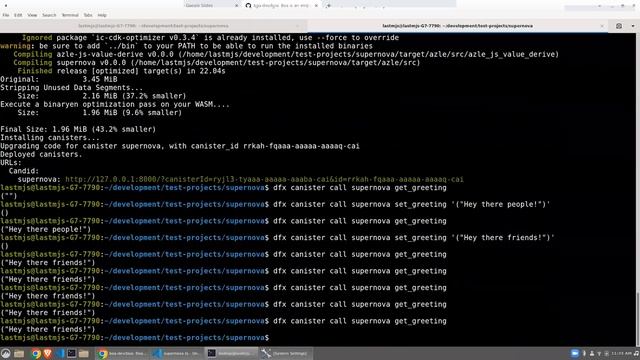Switch to the VS Code window taskbar button
The width and height of the screenshot is (640, 360).
point(177,353)
